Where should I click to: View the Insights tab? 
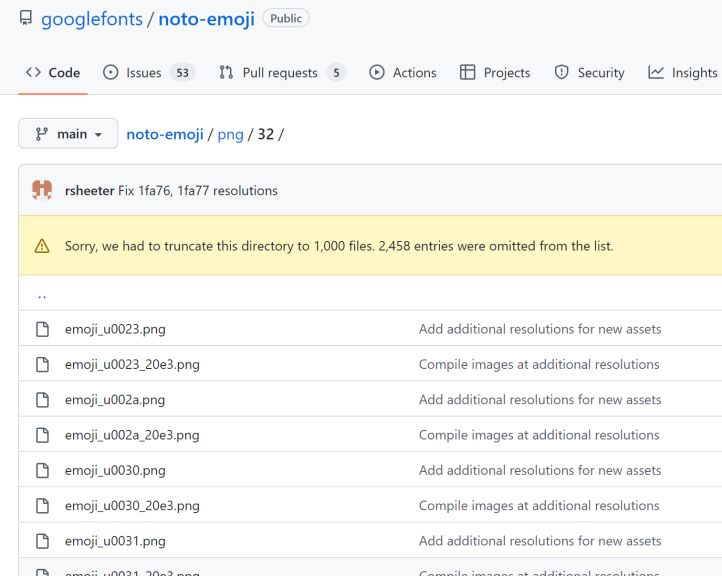point(683,73)
